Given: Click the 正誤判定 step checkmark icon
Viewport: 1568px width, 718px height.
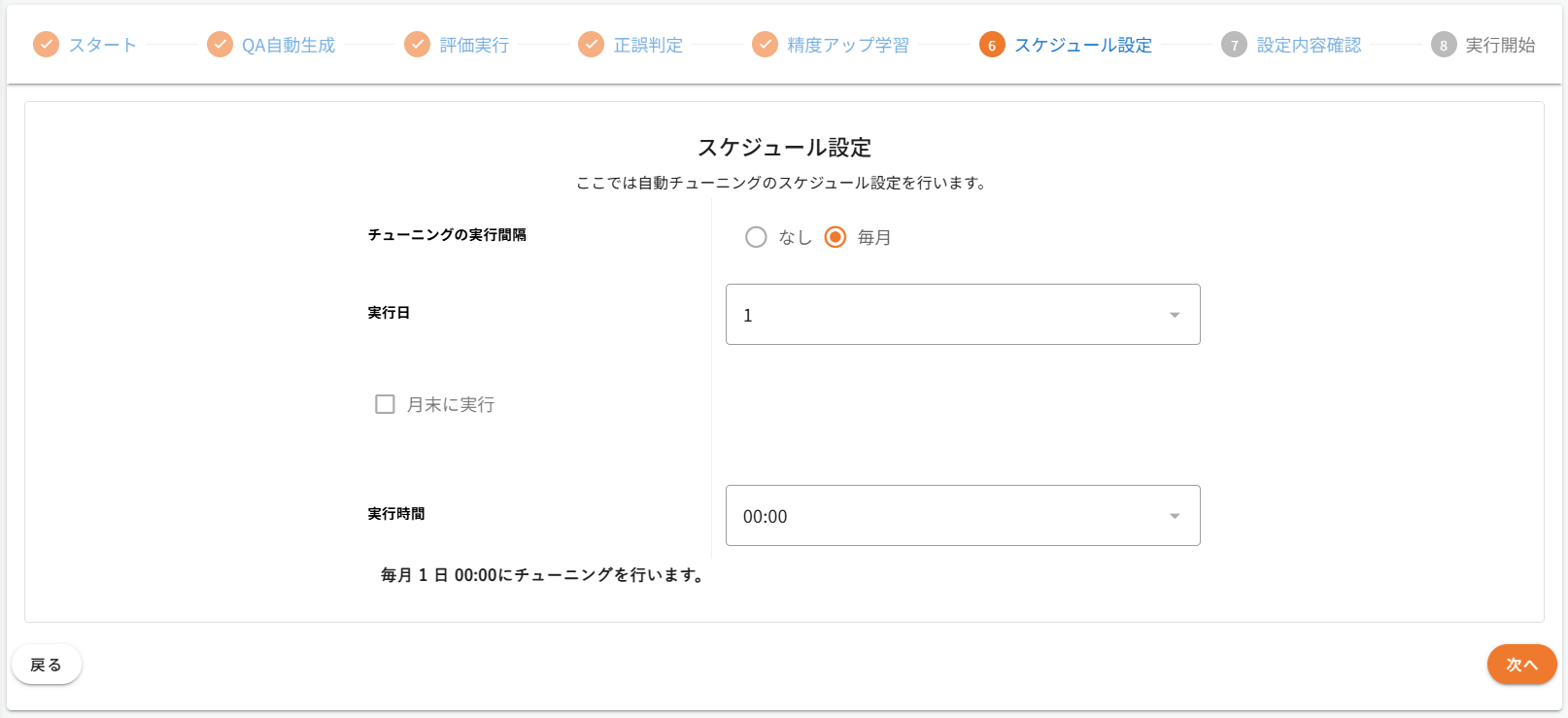Looking at the screenshot, I should [x=591, y=45].
